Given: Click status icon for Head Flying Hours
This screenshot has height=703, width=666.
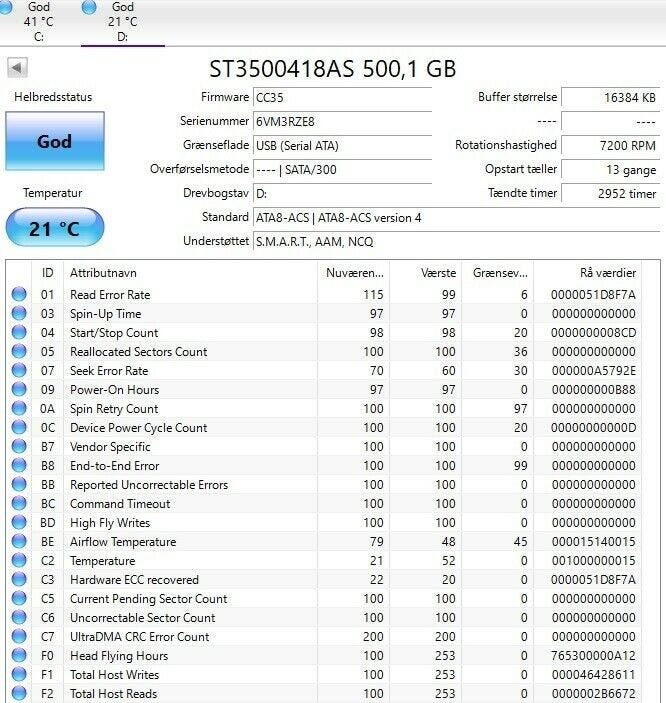Looking at the screenshot, I should tap(19, 655).
